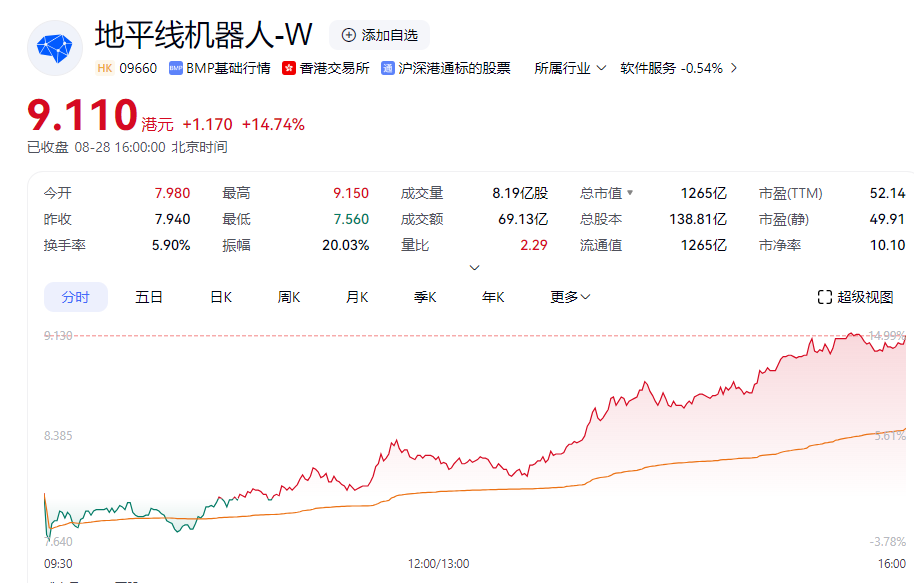Click the BMP基础行情 label text
The height and width of the screenshot is (583, 914).
point(228,68)
